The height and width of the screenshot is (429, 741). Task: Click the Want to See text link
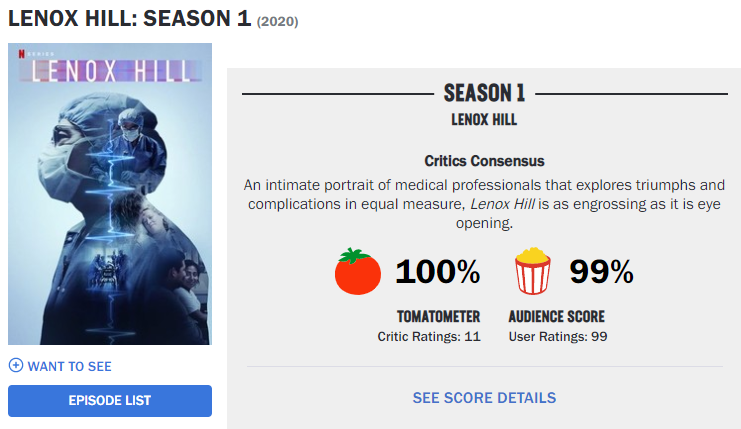point(69,367)
